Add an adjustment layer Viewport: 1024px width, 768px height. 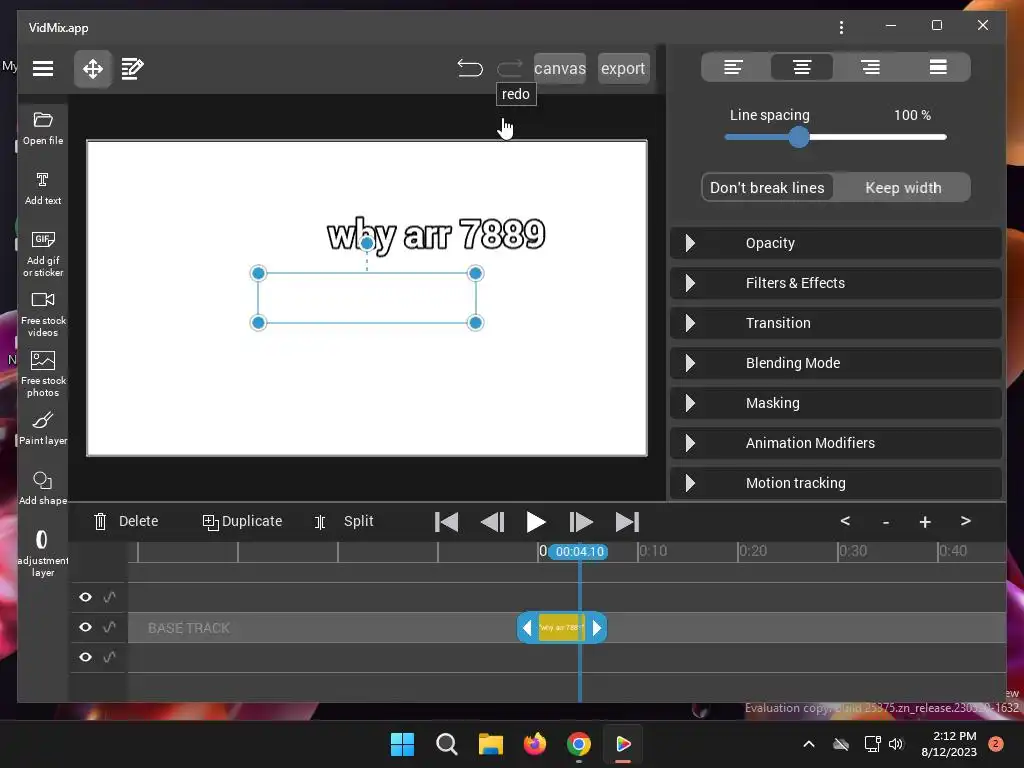[x=43, y=553]
